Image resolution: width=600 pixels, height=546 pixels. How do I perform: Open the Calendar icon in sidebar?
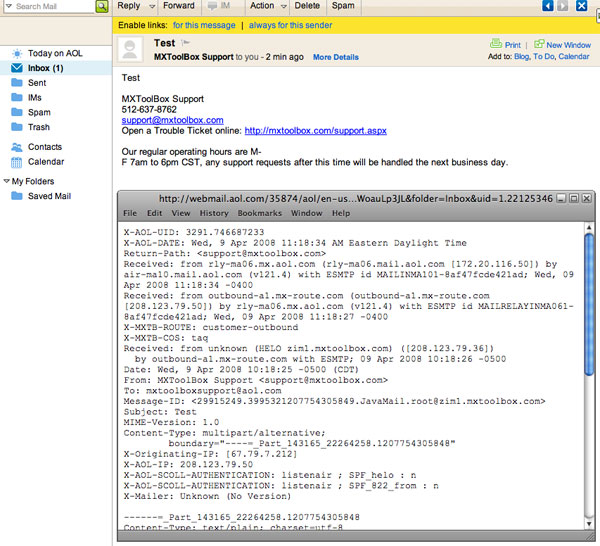coord(17,162)
